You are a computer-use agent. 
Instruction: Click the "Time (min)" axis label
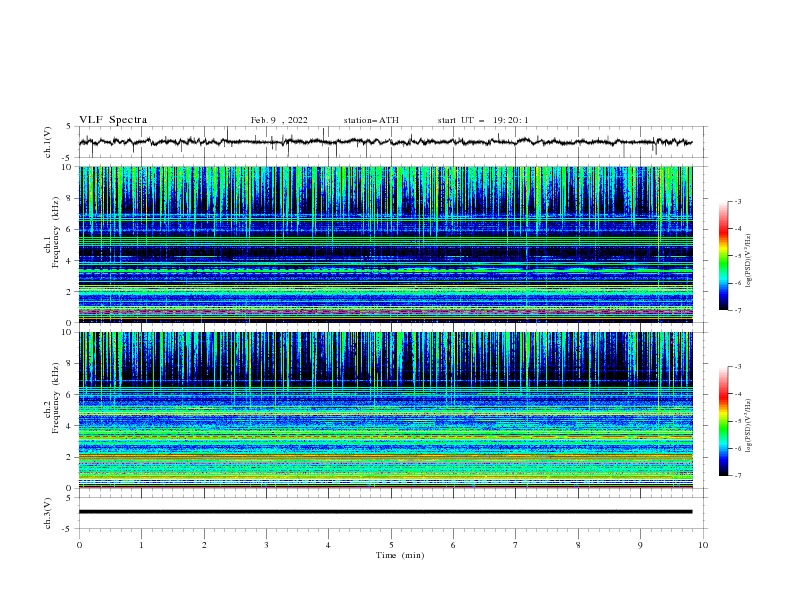click(x=400, y=555)
